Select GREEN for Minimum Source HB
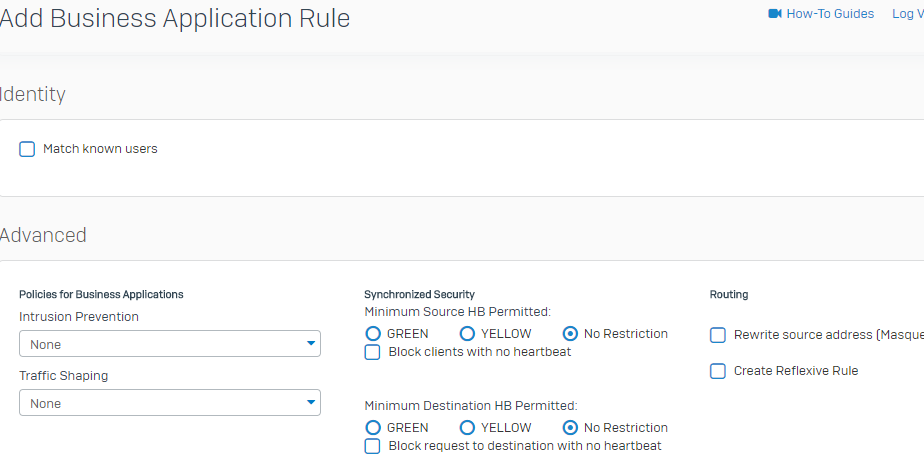This screenshot has height=471, width=924. click(x=373, y=334)
